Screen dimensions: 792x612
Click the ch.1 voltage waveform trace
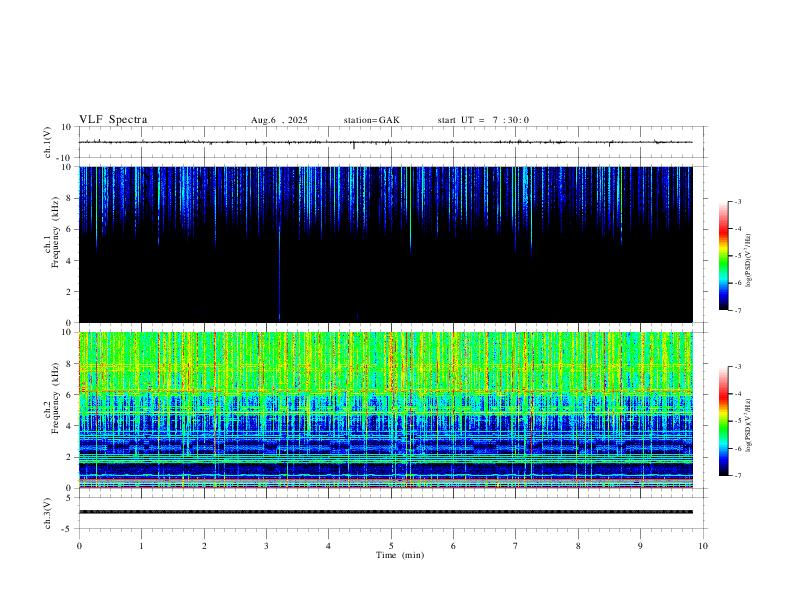(x=385, y=142)
